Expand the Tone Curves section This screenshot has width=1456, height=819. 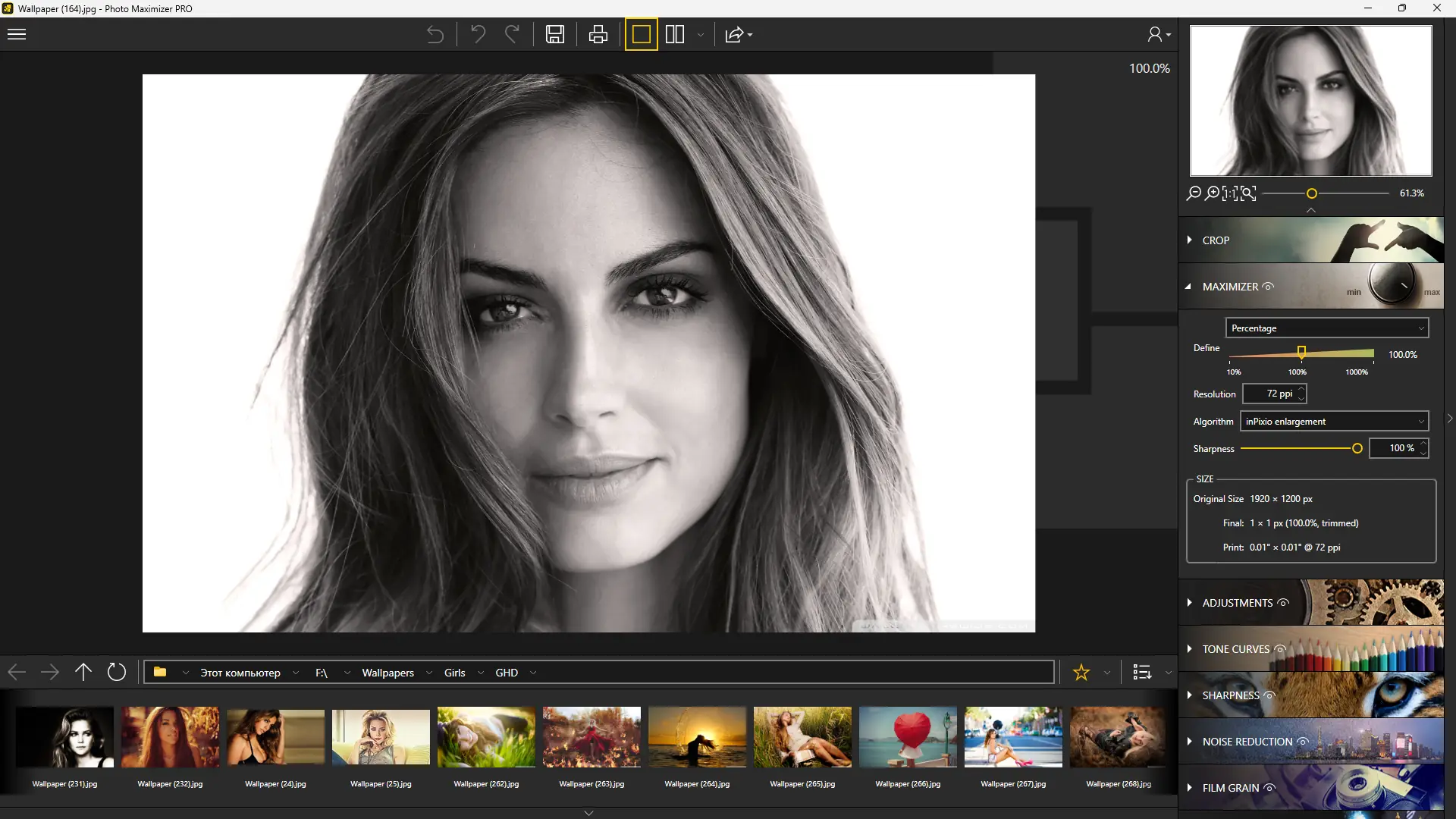(1235, 649)
